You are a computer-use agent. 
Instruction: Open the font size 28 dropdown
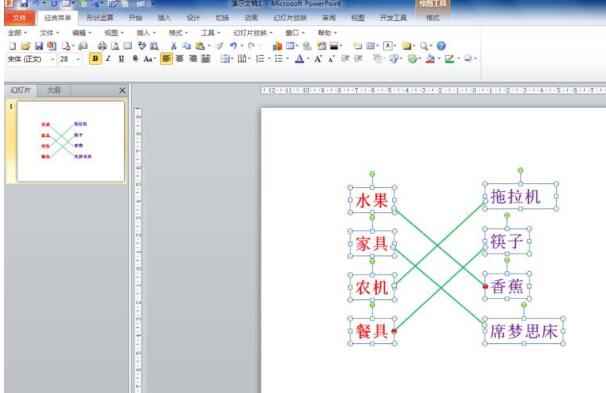(x=70, y=59)
